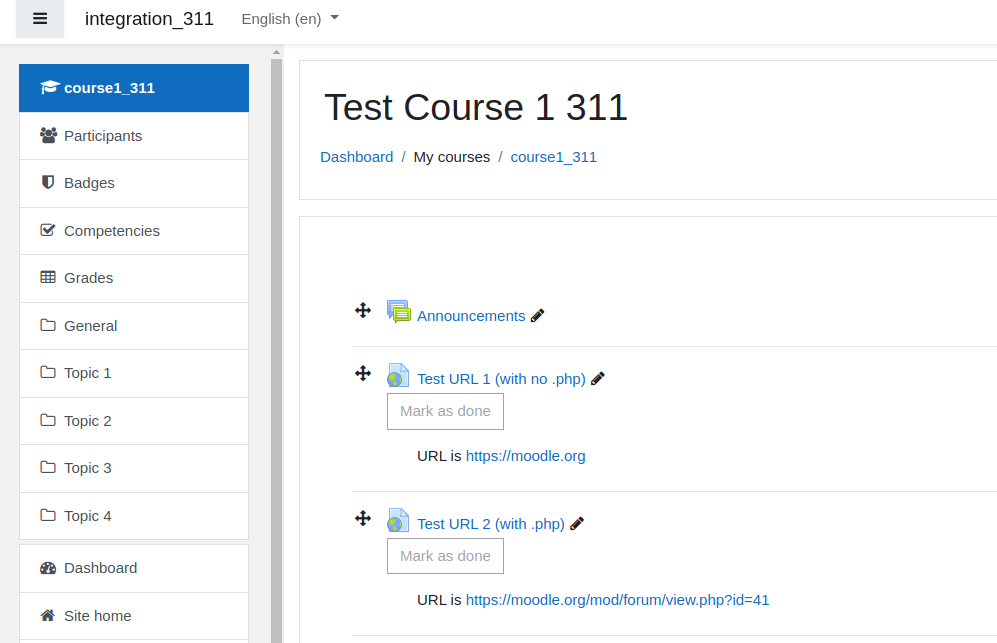
Task: Click the folder icon beside Topic 1
Action: coord(48,372)
